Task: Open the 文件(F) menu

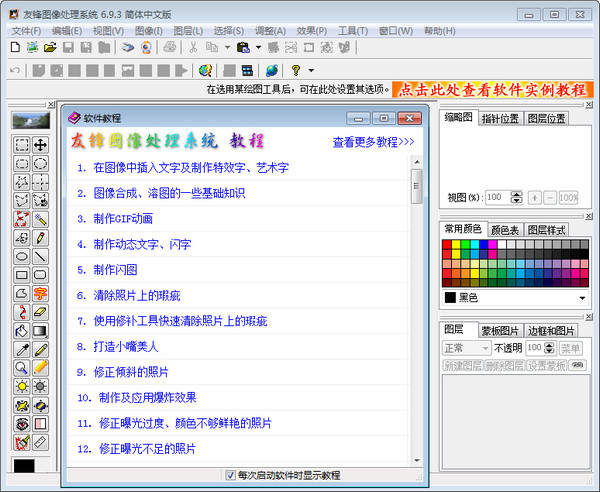Action: 27,31
